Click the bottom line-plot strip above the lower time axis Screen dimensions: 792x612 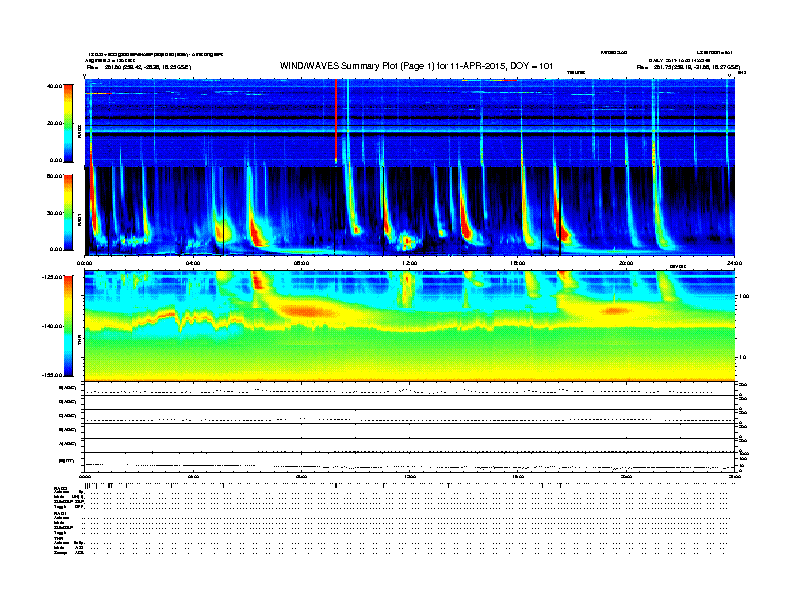point(409,462)
